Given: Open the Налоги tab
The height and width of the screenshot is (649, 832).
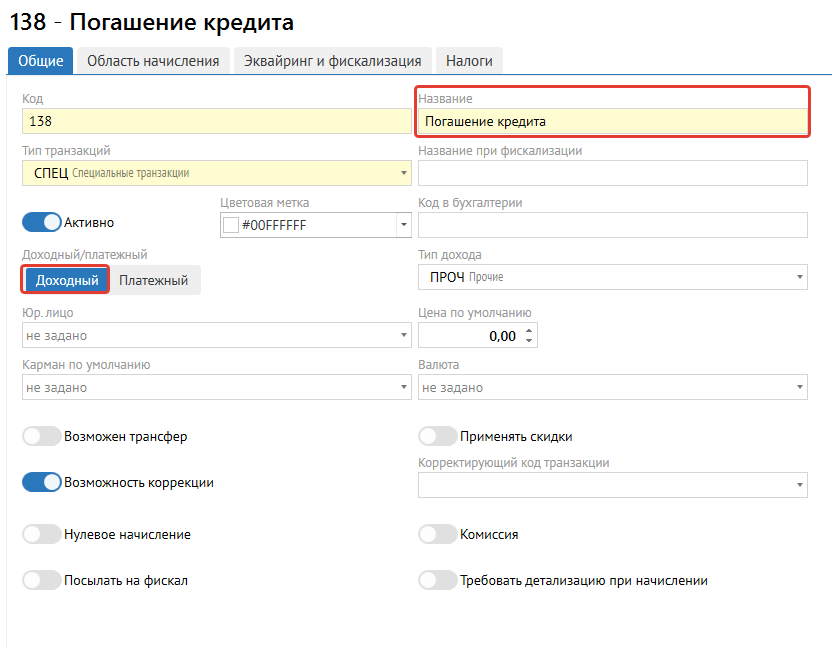Looking at the screenshot, I should coord(469,61).
